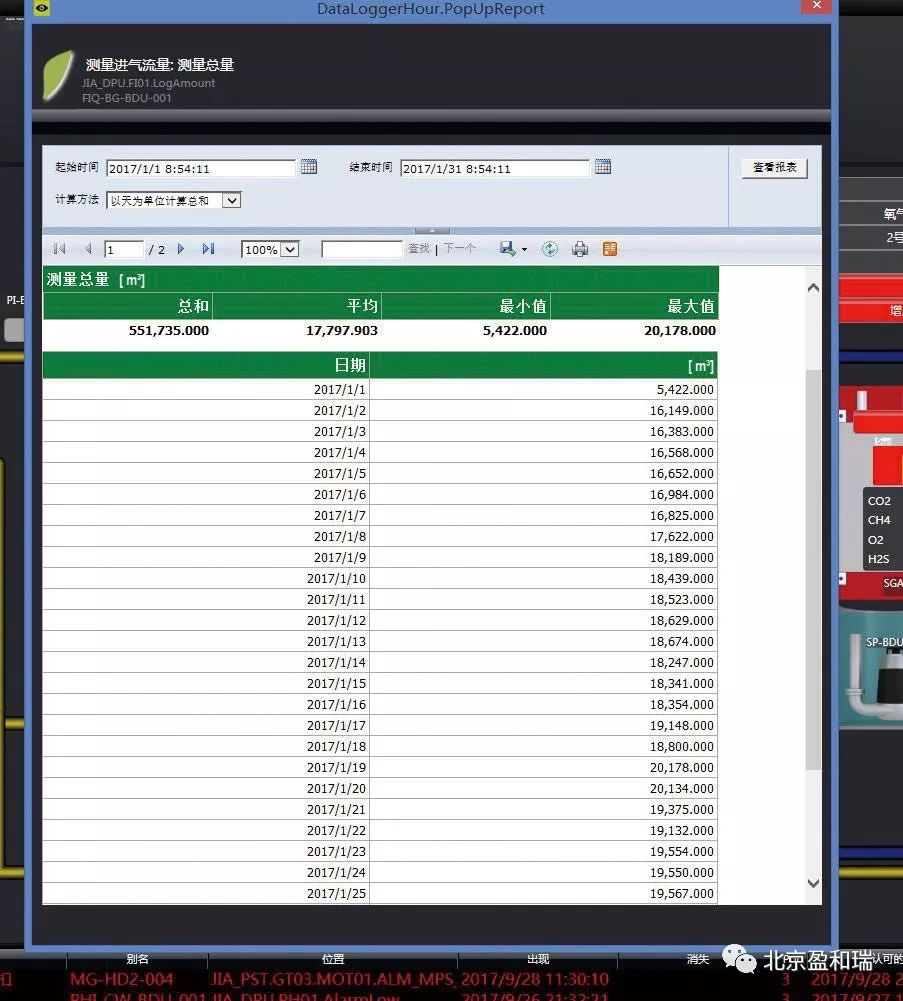Click 查找 to find text
The height and width of the screenshot is (1001, 903).
point(418,249)
